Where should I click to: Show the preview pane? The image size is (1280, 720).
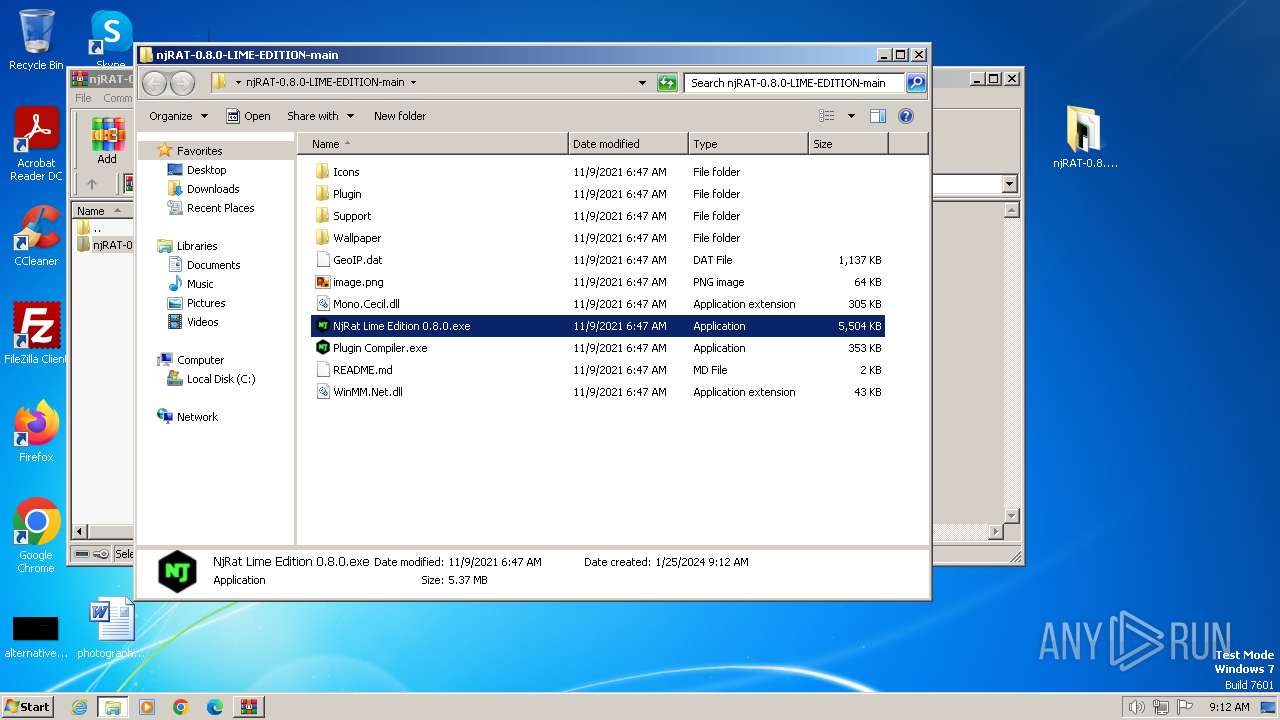tap(877, 116)
